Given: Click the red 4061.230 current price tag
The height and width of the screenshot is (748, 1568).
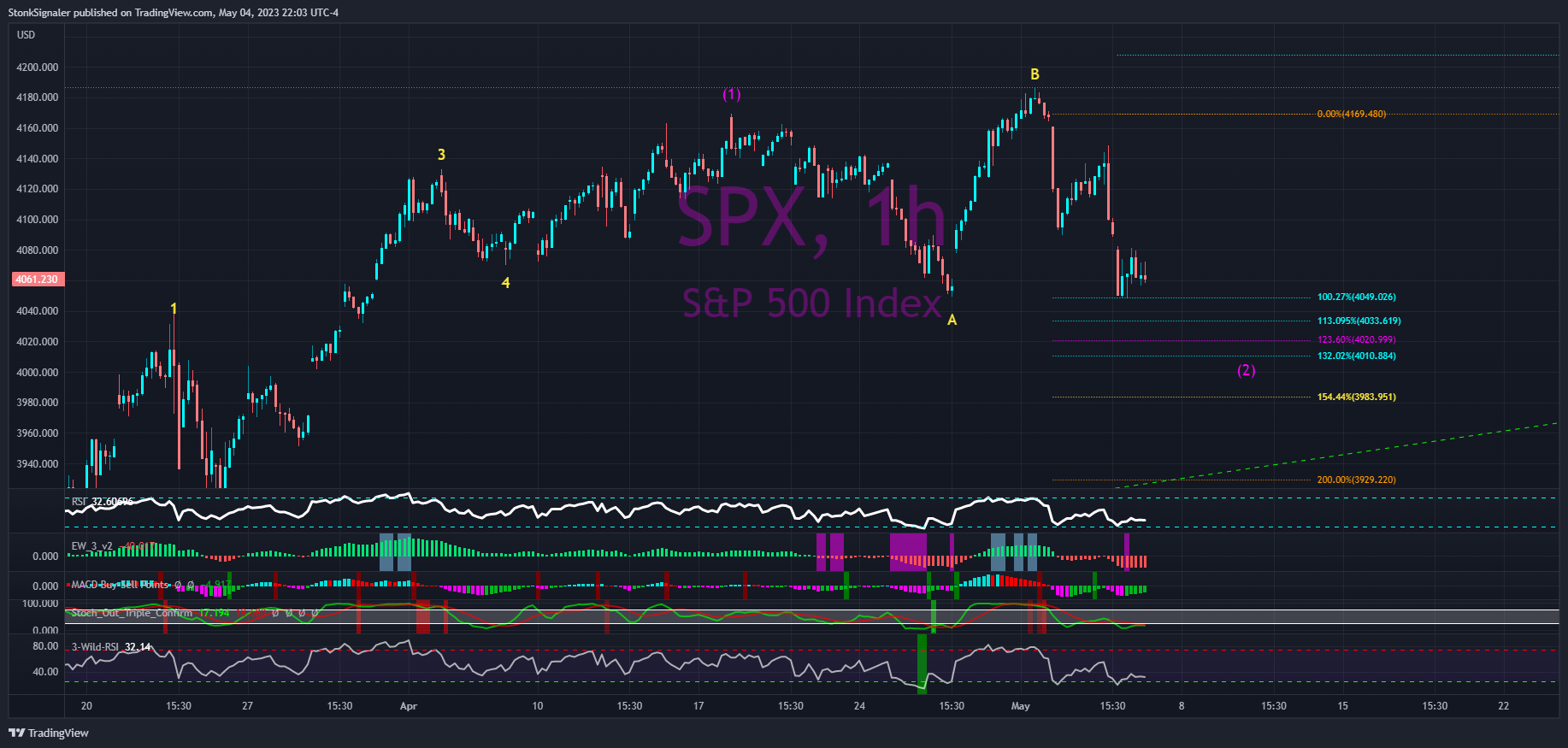Looking at the screenshot, I should (x=37, y=280).
